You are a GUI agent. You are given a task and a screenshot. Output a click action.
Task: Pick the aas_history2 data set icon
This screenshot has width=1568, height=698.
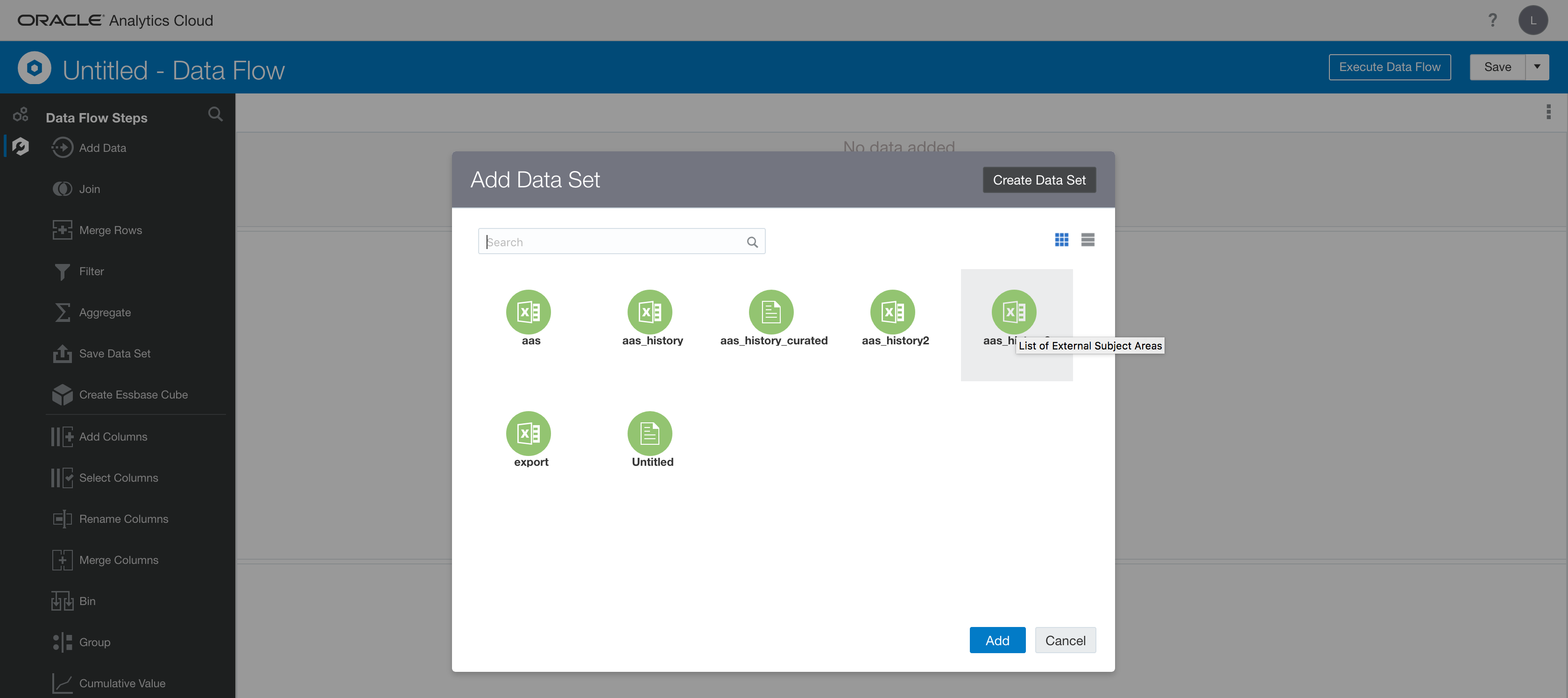(x=892, y=312)
